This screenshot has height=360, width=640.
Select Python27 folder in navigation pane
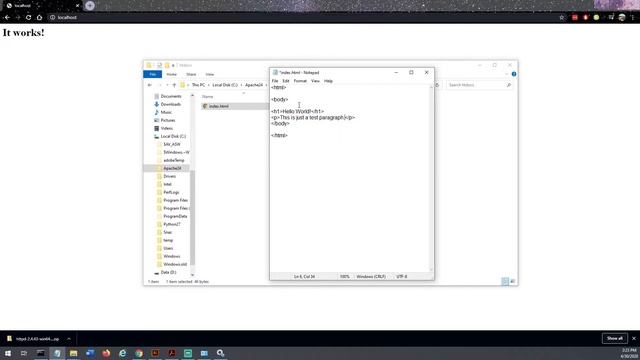click(x=171, y=224)
